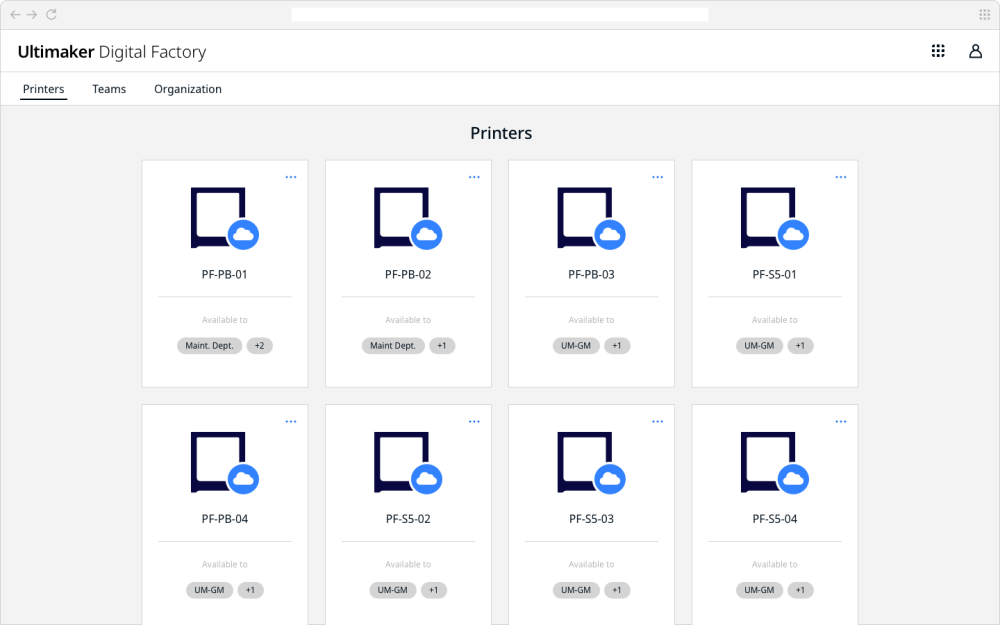The width and height of the screenshot is (1000, 625).
Task: Click the PF-S5-04 printer name
Action: (x=775, y=519)
